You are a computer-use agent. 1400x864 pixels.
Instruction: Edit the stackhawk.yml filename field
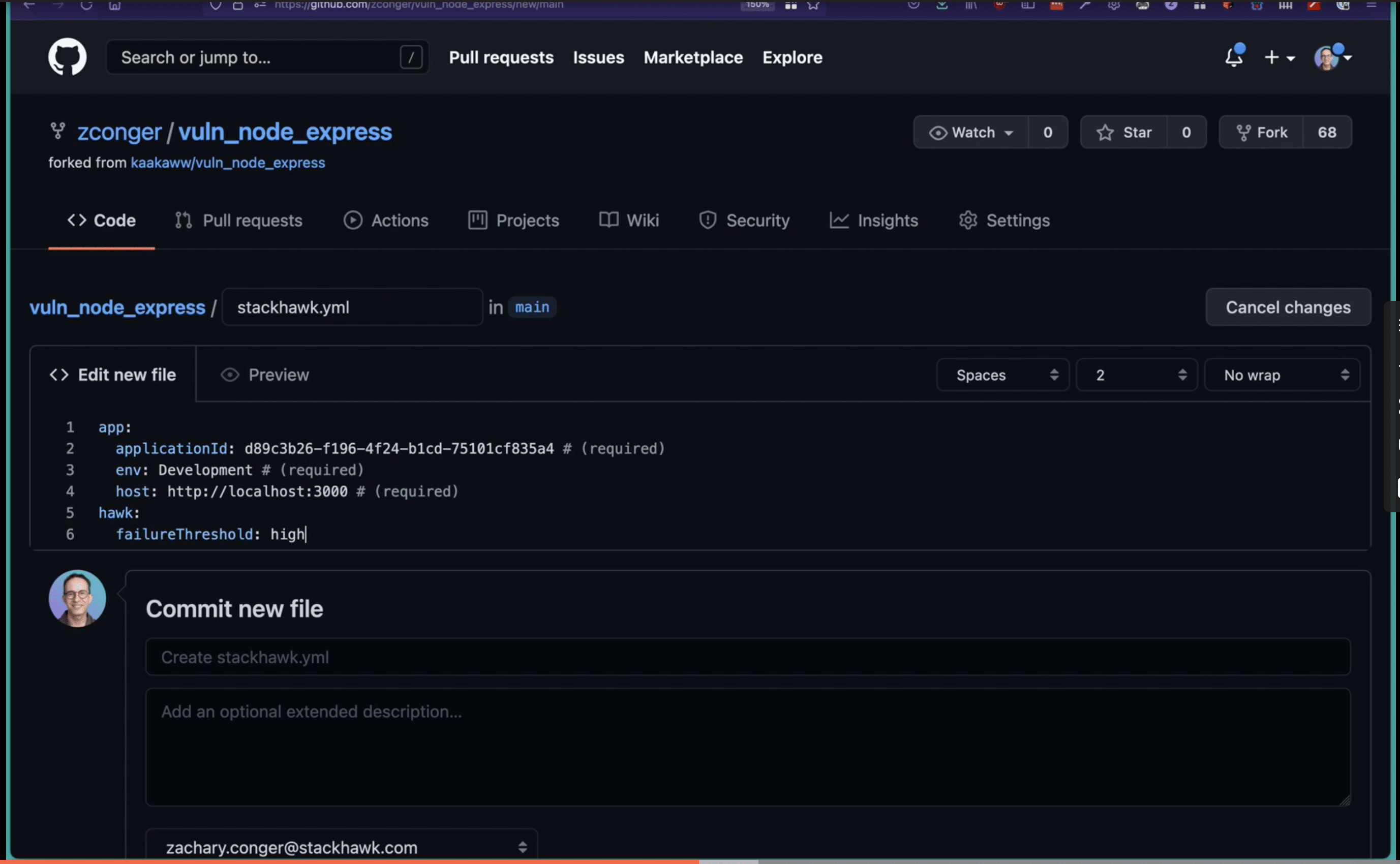353,307
